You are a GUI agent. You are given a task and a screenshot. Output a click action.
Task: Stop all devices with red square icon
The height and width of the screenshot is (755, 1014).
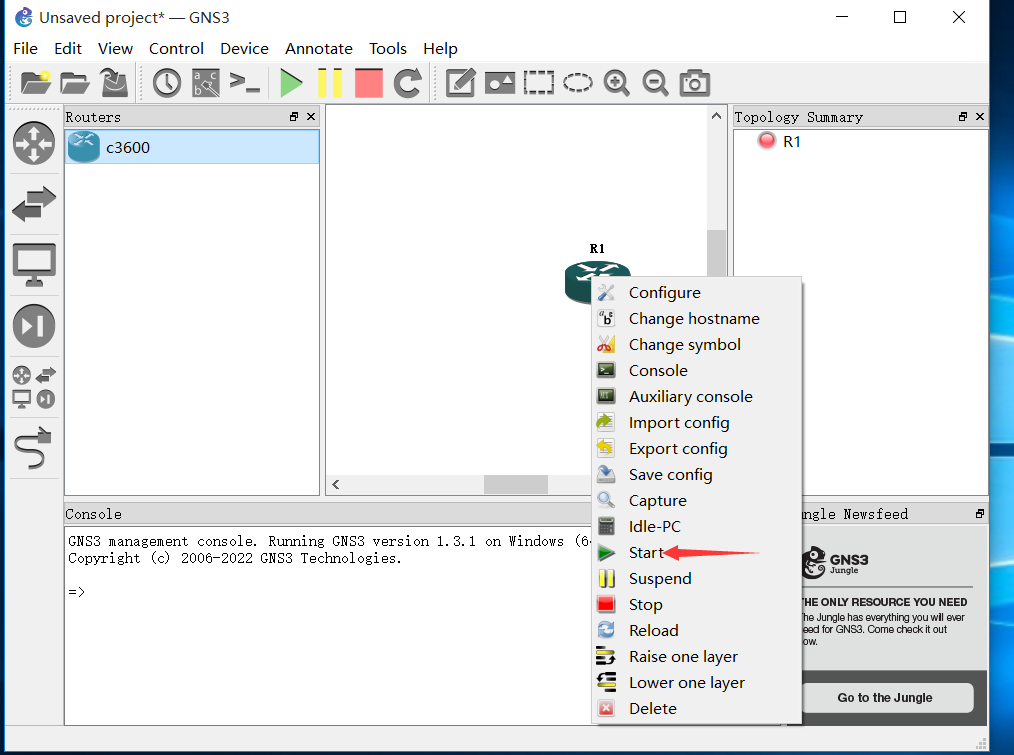point(369,83)
